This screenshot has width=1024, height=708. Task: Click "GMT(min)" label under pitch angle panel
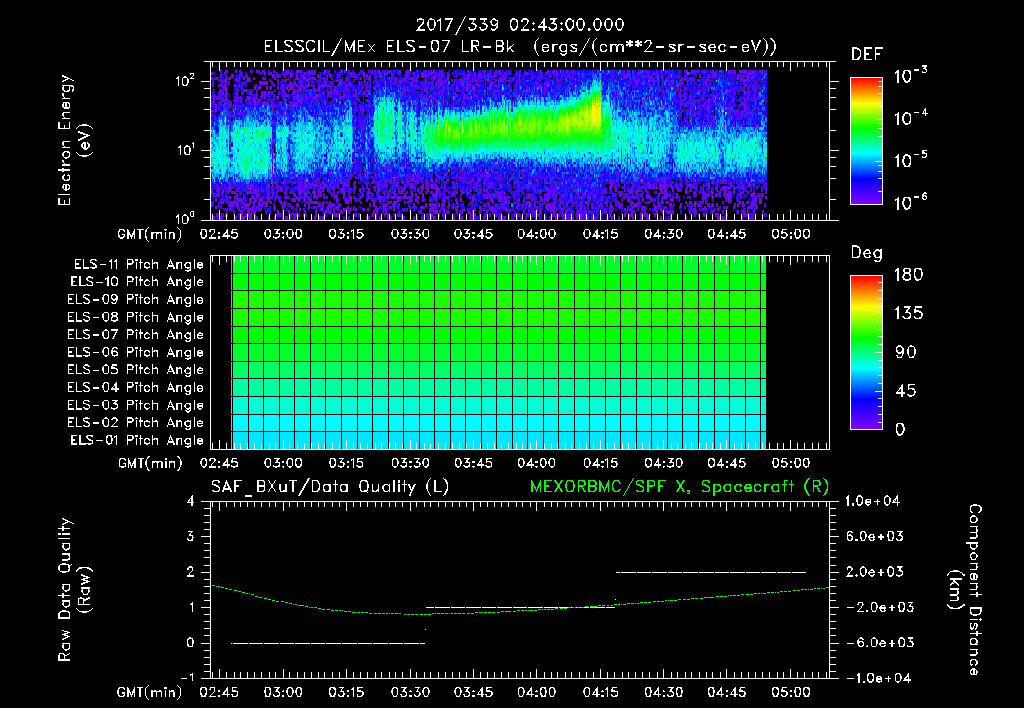(x=150, y=464)
